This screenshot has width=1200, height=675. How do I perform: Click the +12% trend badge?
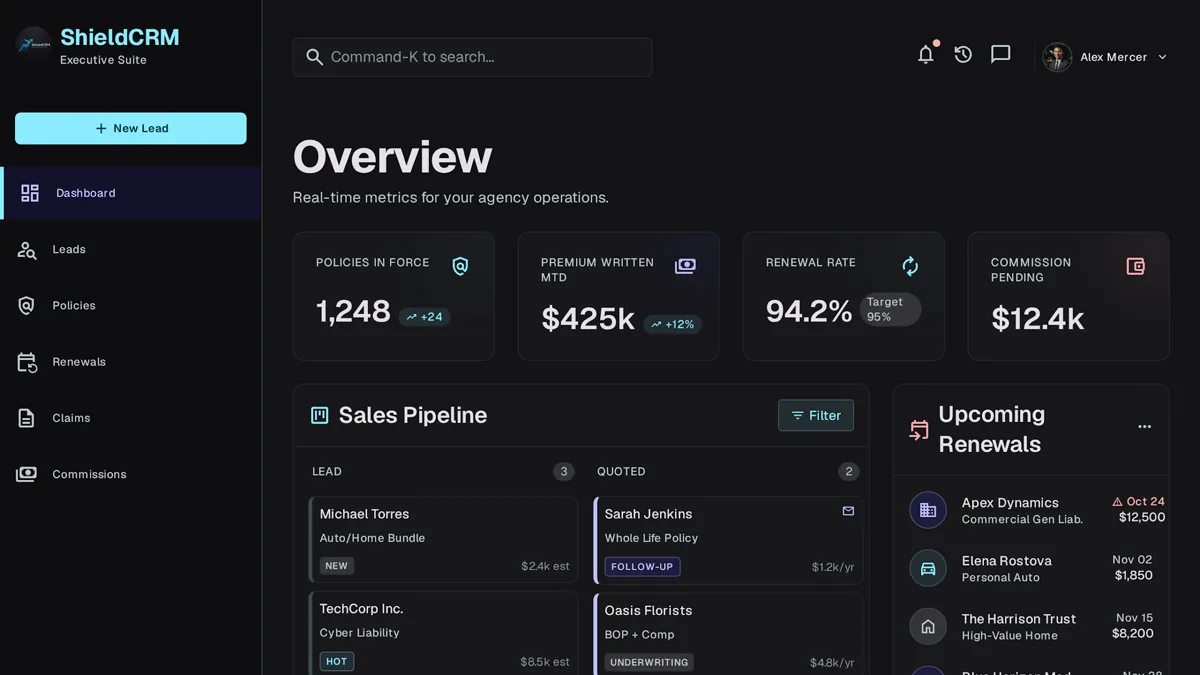click(673, 324)
